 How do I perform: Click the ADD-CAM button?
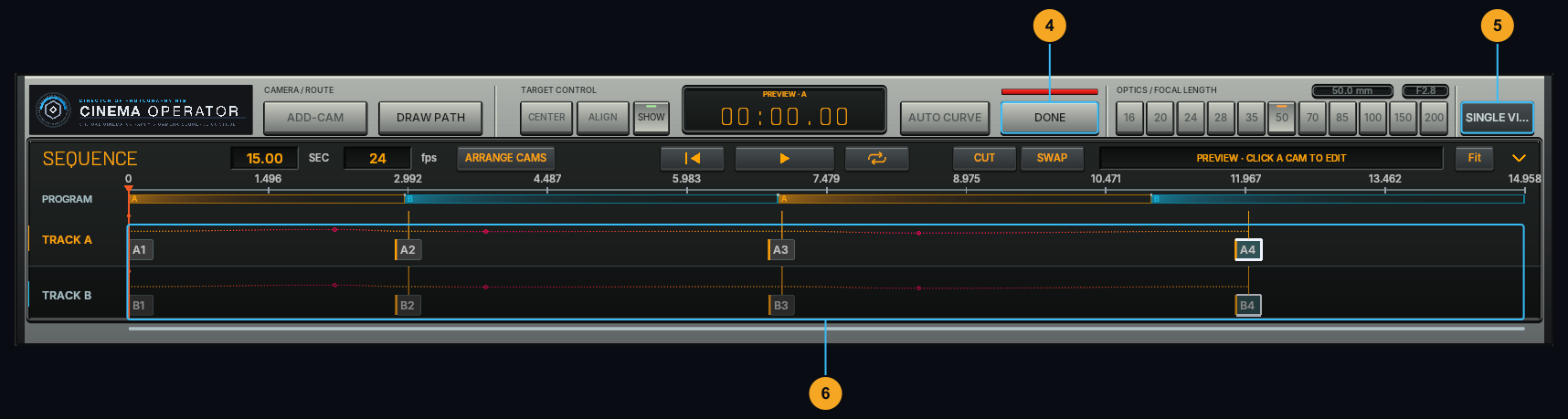point(315,118)
